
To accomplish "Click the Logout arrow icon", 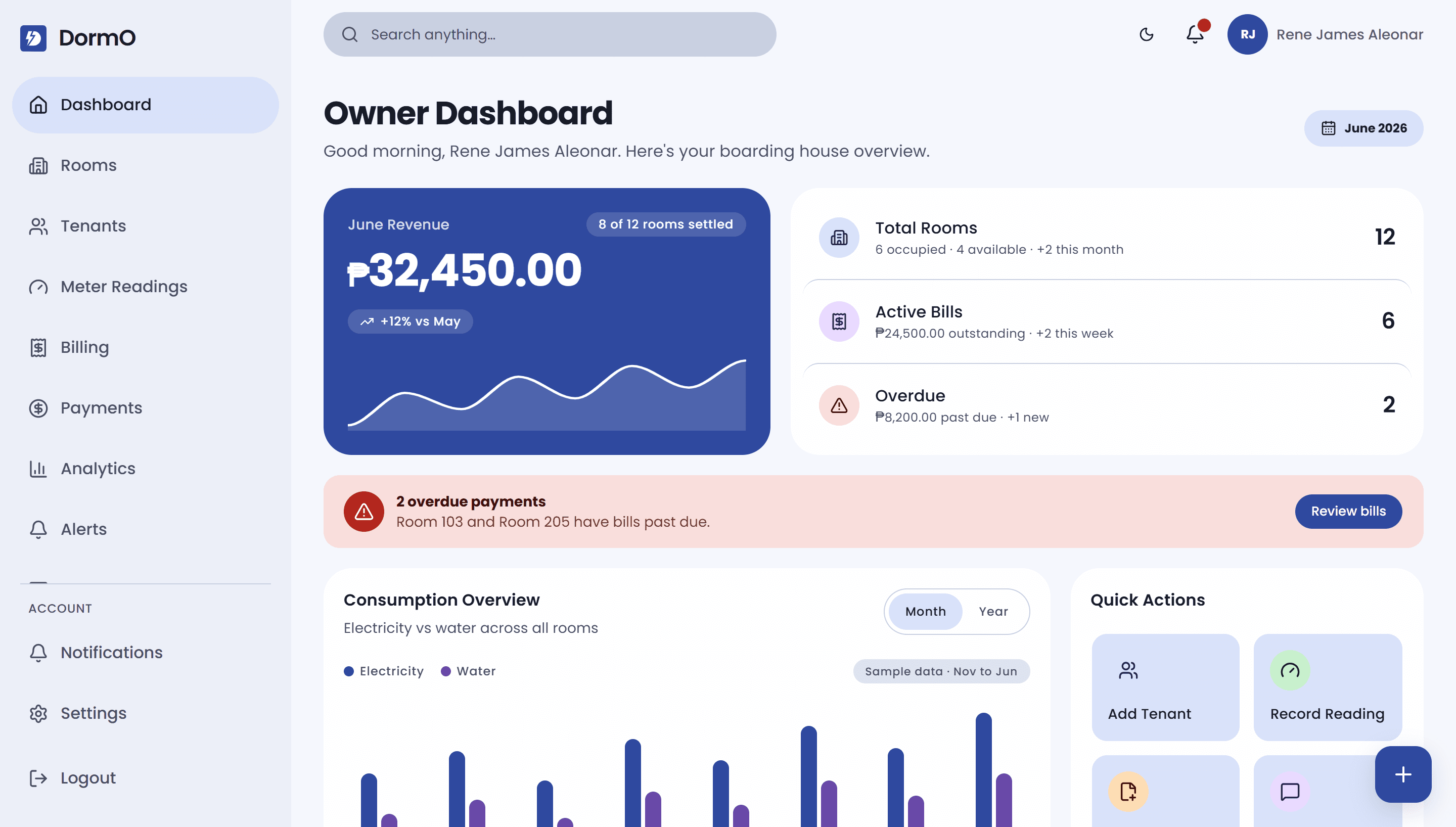I will 38,778.
